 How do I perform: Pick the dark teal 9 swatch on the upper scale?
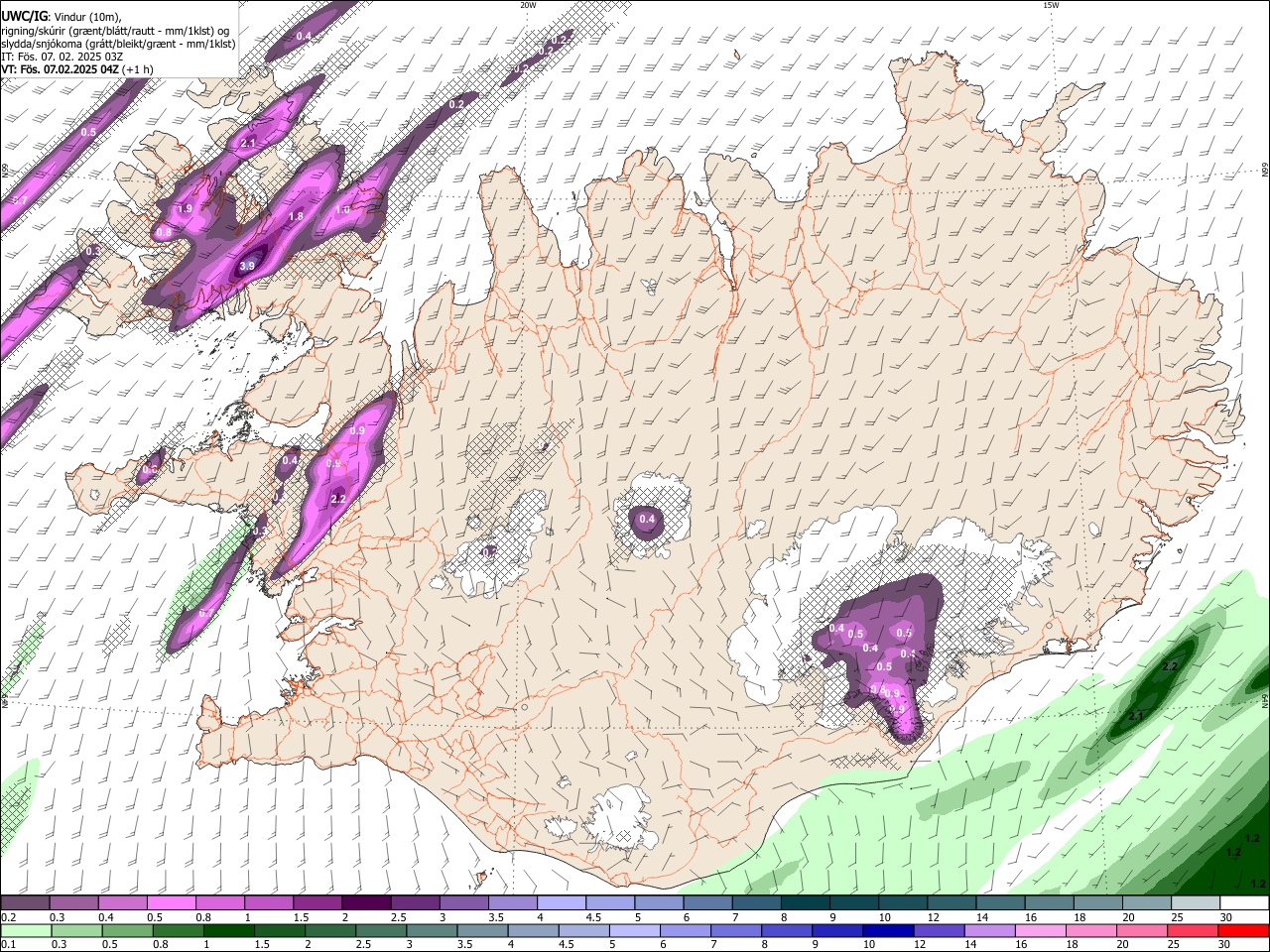[x=854, y=903]
